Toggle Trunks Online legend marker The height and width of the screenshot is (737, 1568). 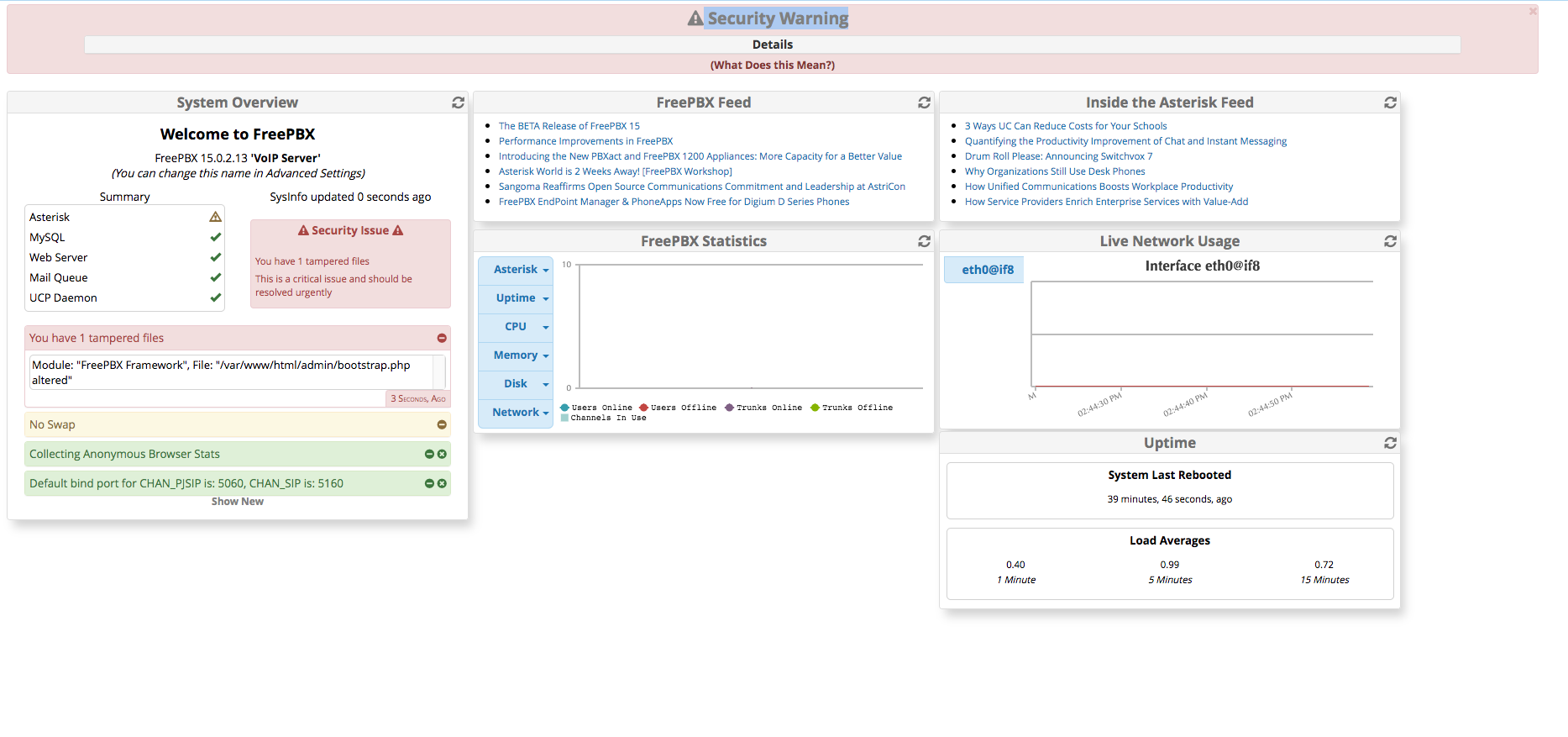[x=729, y=408]
